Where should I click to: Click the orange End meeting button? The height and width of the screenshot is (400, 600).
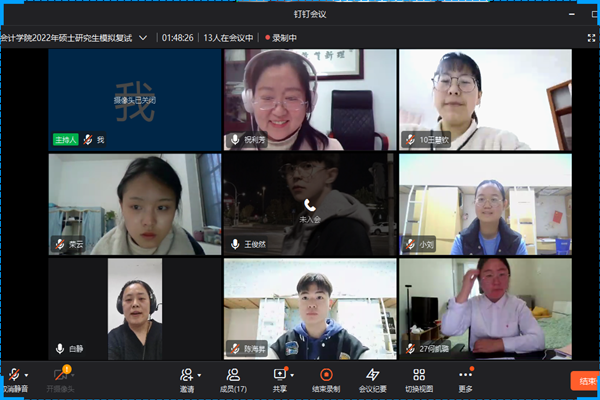tap(585, 380)
